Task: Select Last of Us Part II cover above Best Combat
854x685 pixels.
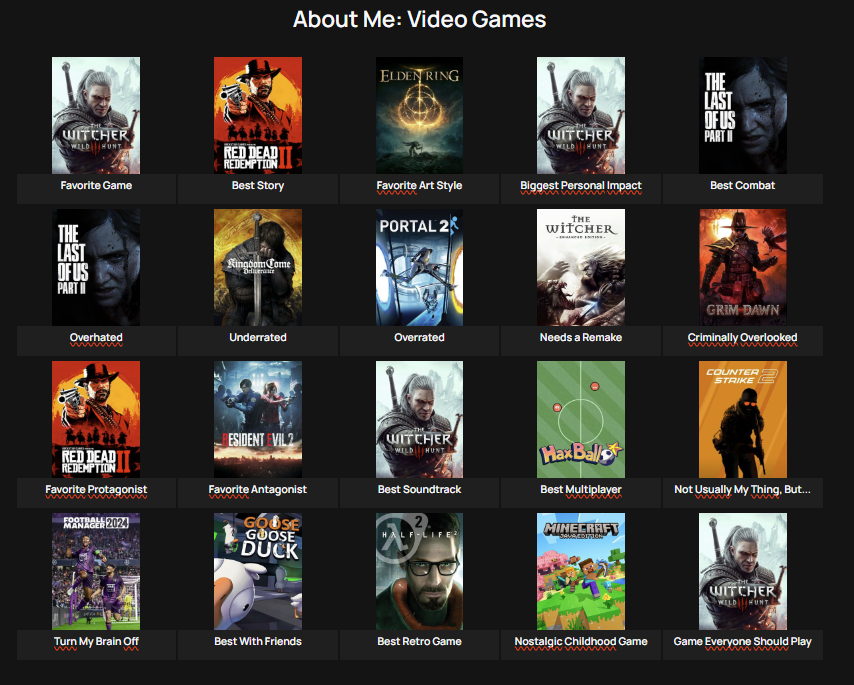Action: click(743, 115)
